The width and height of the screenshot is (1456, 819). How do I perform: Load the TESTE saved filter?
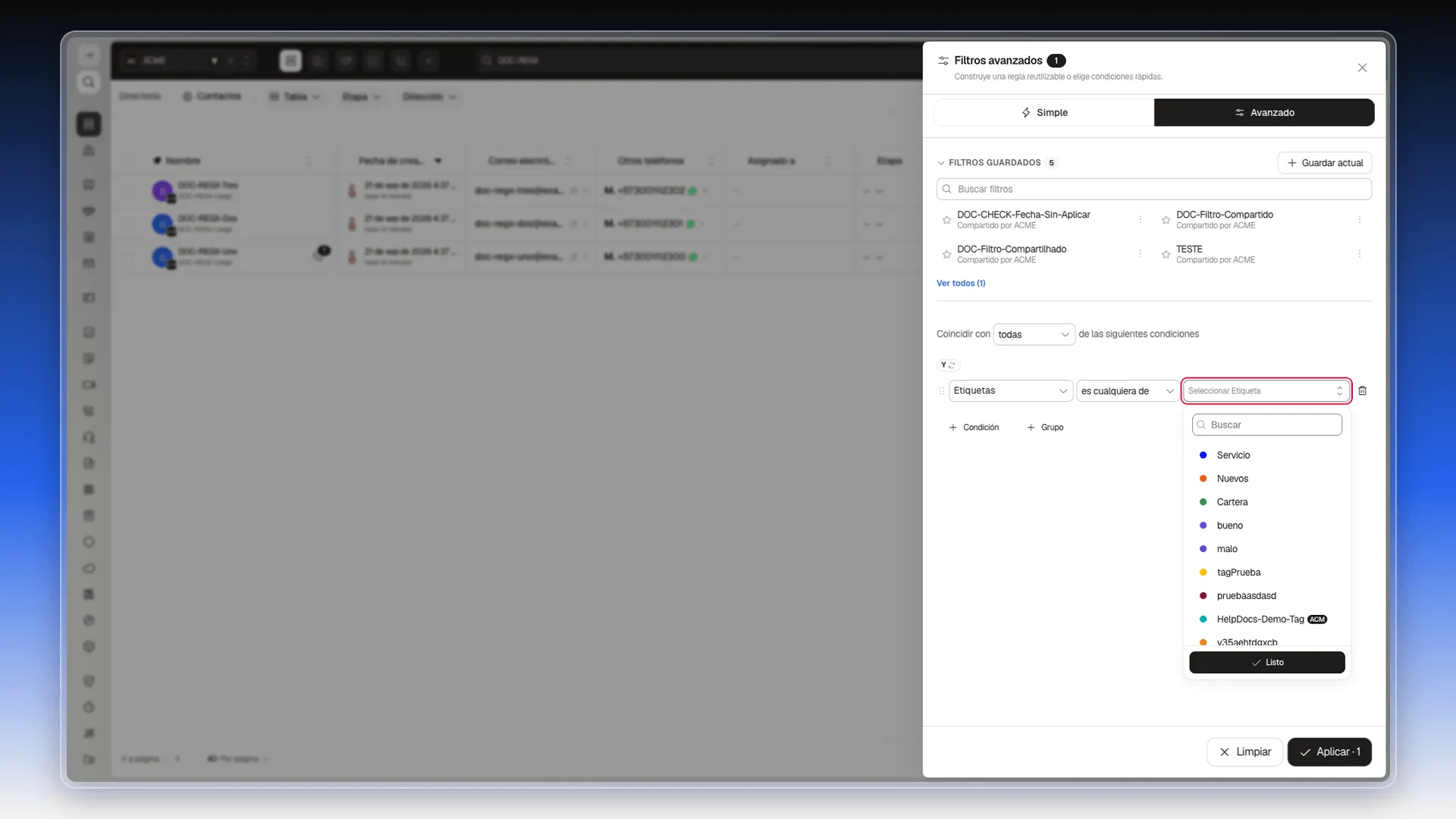[1215, 254]
